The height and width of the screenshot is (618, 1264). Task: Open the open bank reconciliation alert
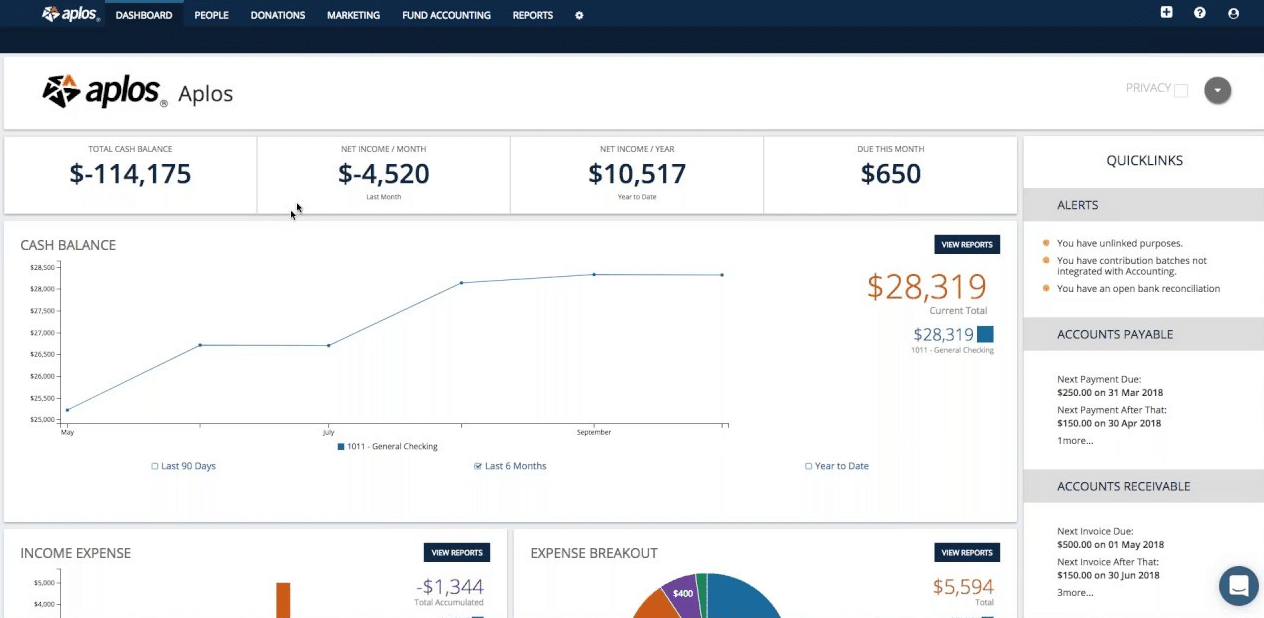coord(1138,289)
